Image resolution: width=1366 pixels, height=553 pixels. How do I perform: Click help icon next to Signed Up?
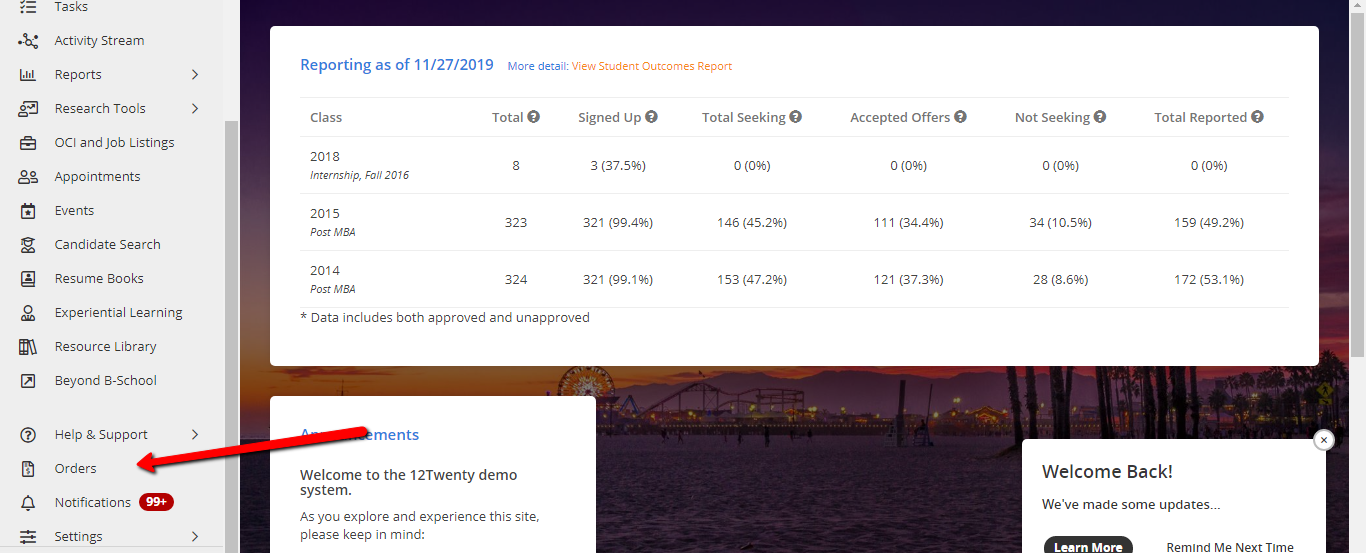coord(651,117)
